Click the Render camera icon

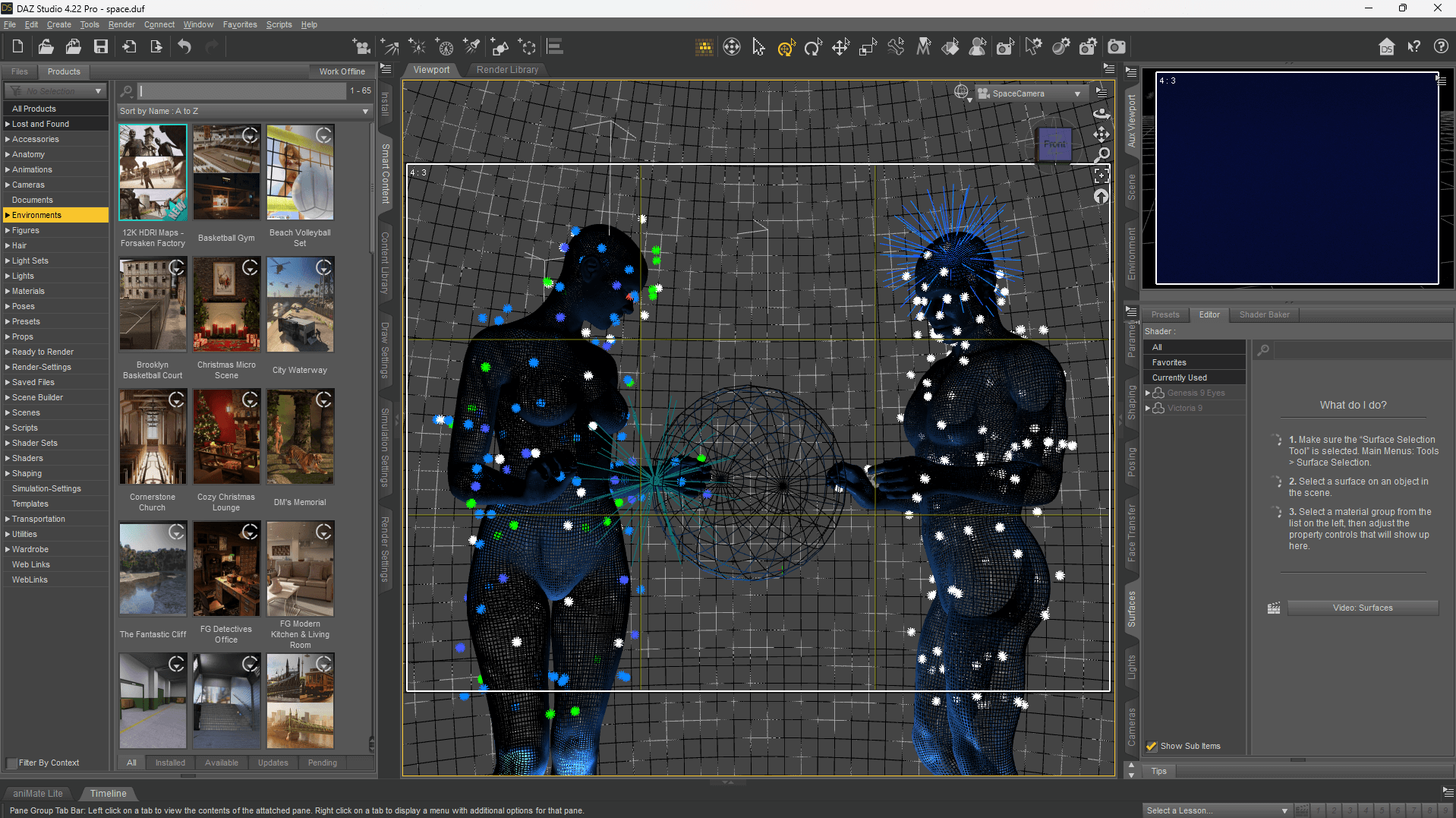coord(1117,47)
